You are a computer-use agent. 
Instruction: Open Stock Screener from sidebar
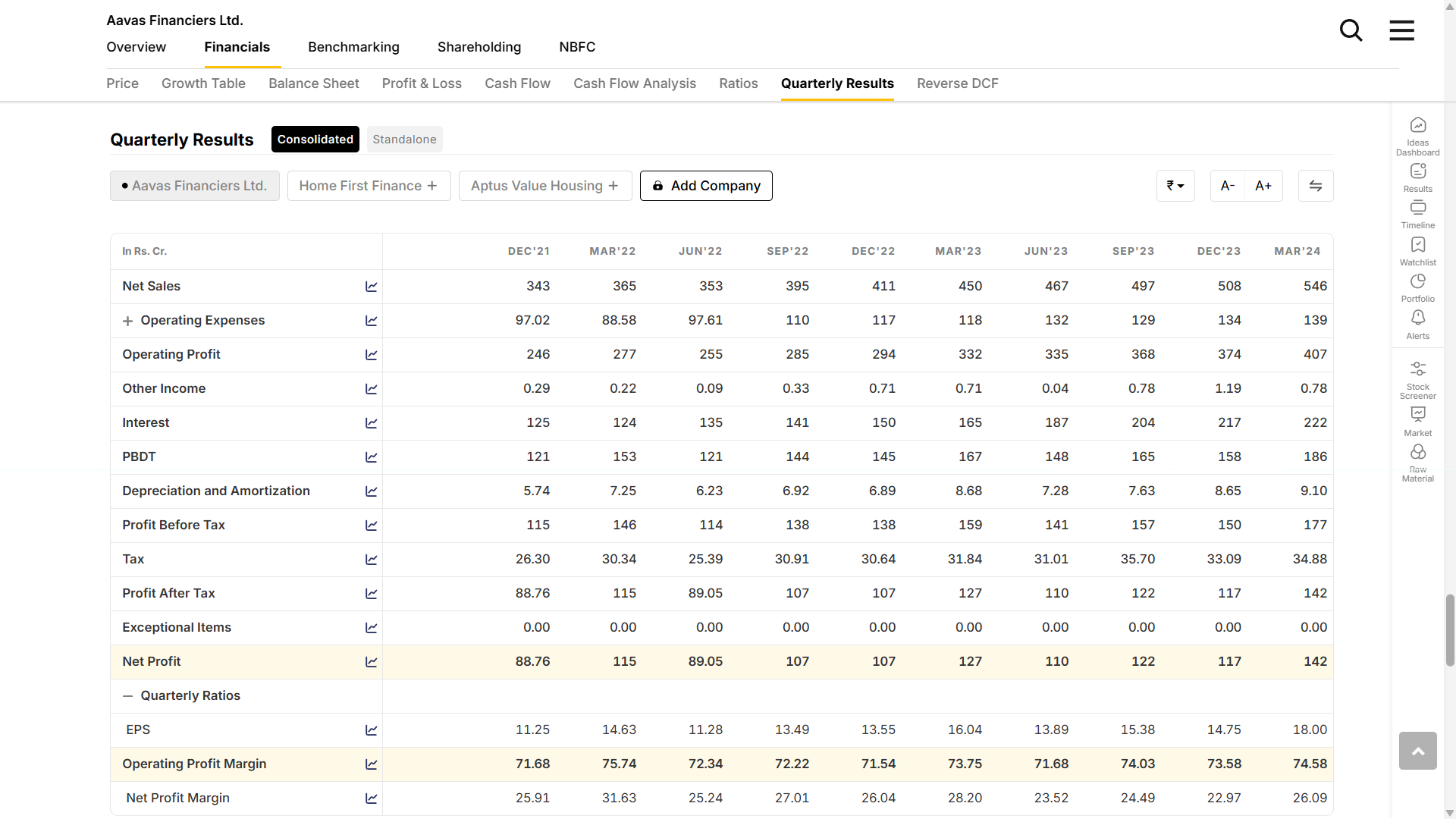pyautogui.click(x=1417, y=379)
